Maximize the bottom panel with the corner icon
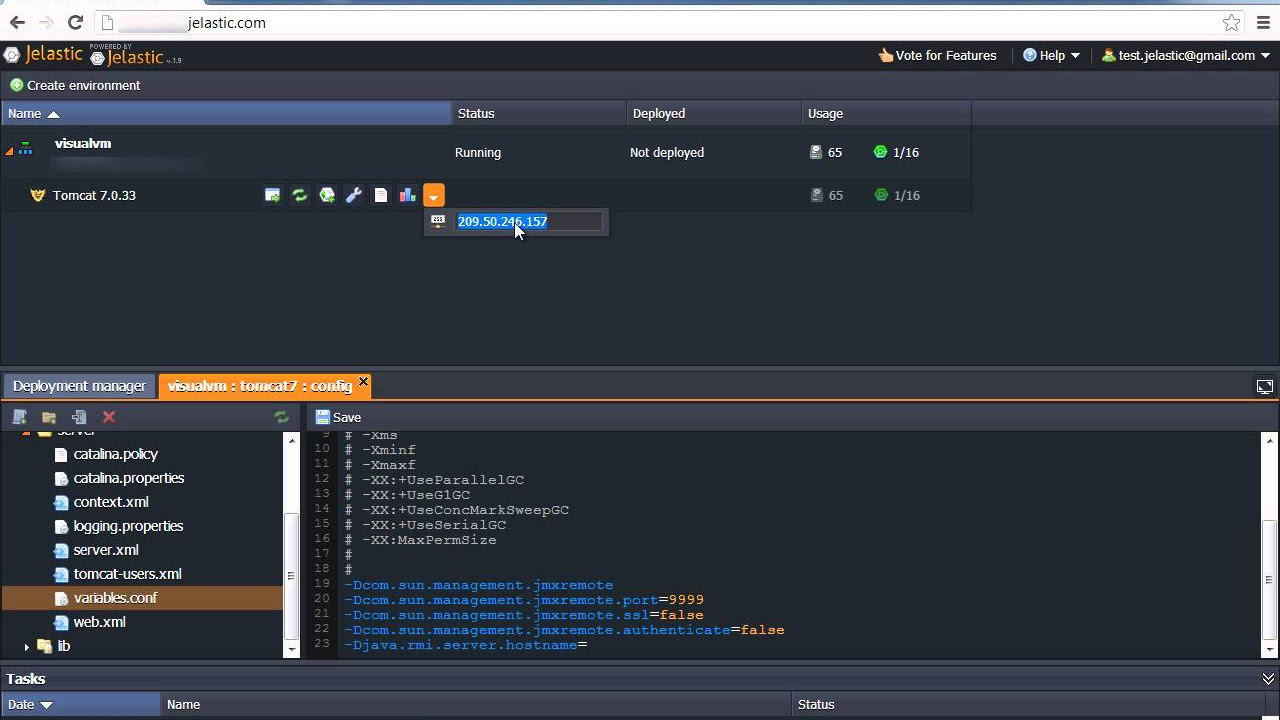The height and width of the screenshot is (720, 1280). point(1264,387)
